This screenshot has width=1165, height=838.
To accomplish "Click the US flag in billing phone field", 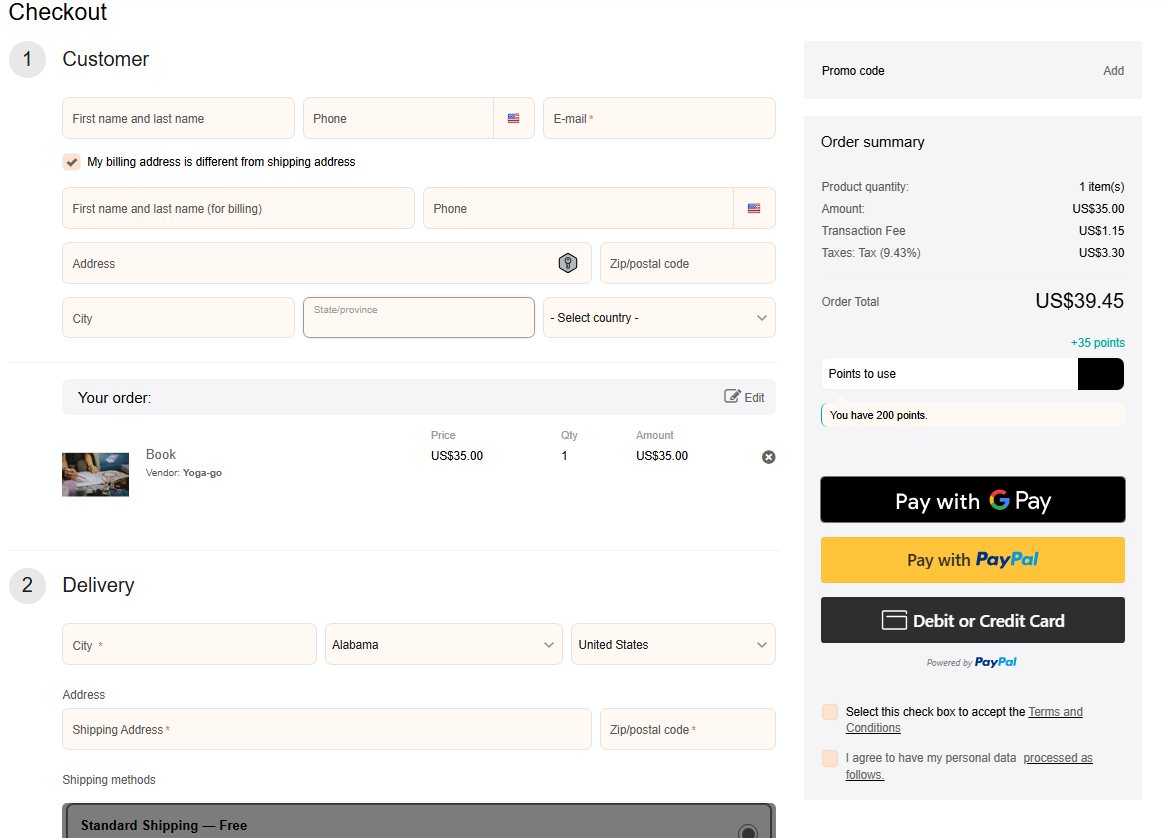I will tap(753, 208).
